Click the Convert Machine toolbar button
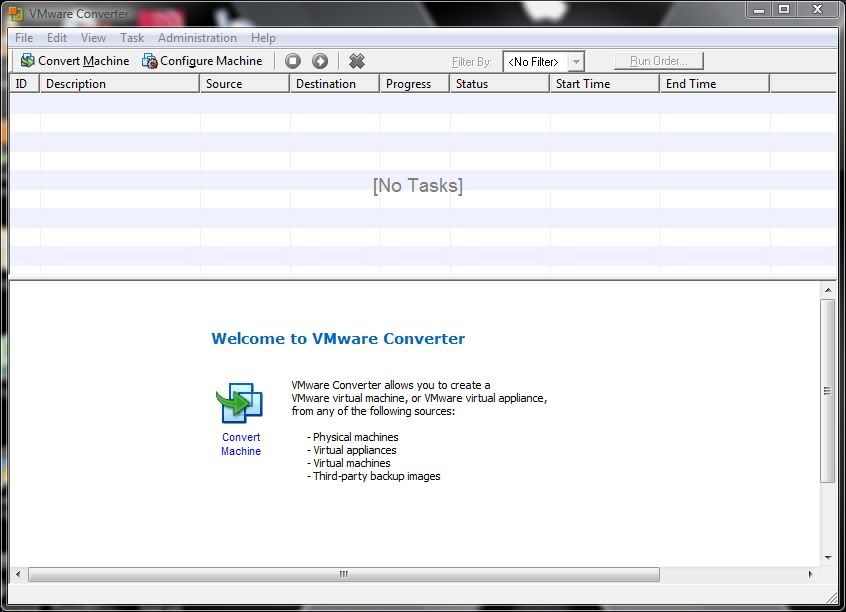 click(x=75, y=61)
